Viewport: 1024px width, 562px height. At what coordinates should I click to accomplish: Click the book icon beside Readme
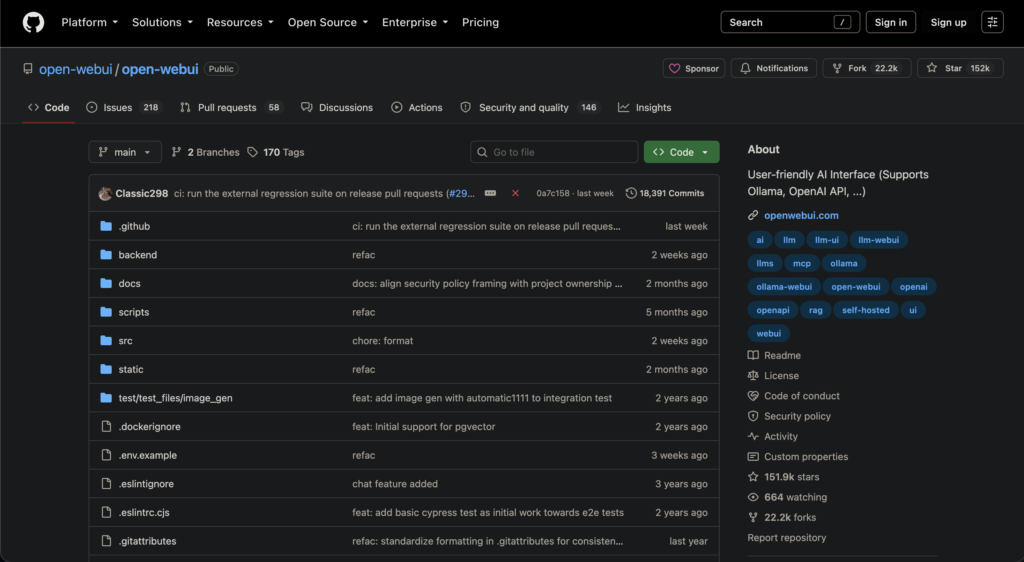(x=753, y=355)
